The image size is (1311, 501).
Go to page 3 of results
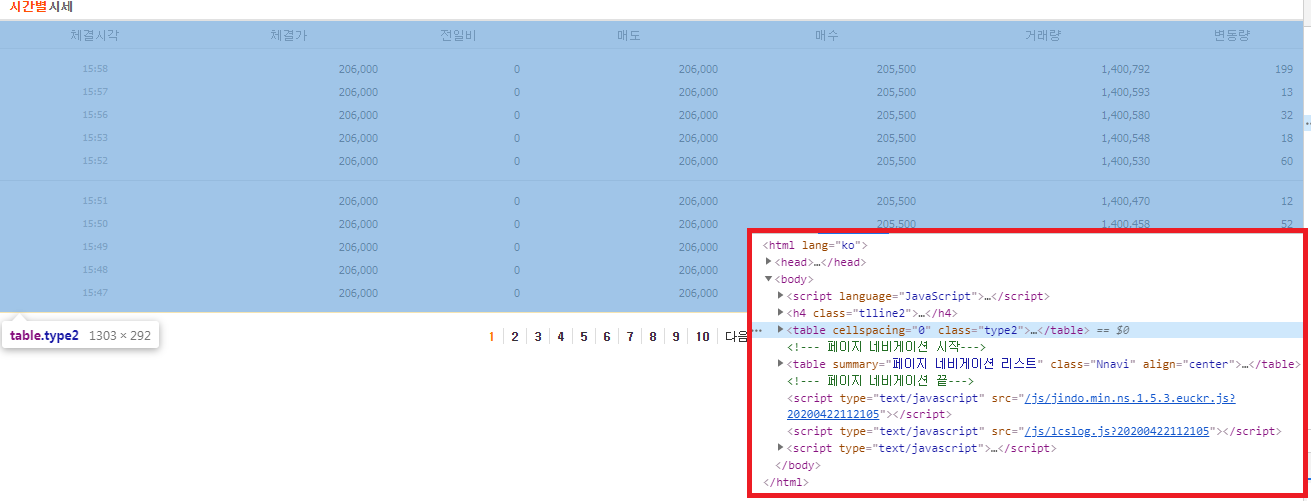pyautogui.click(x=538, y=337)
